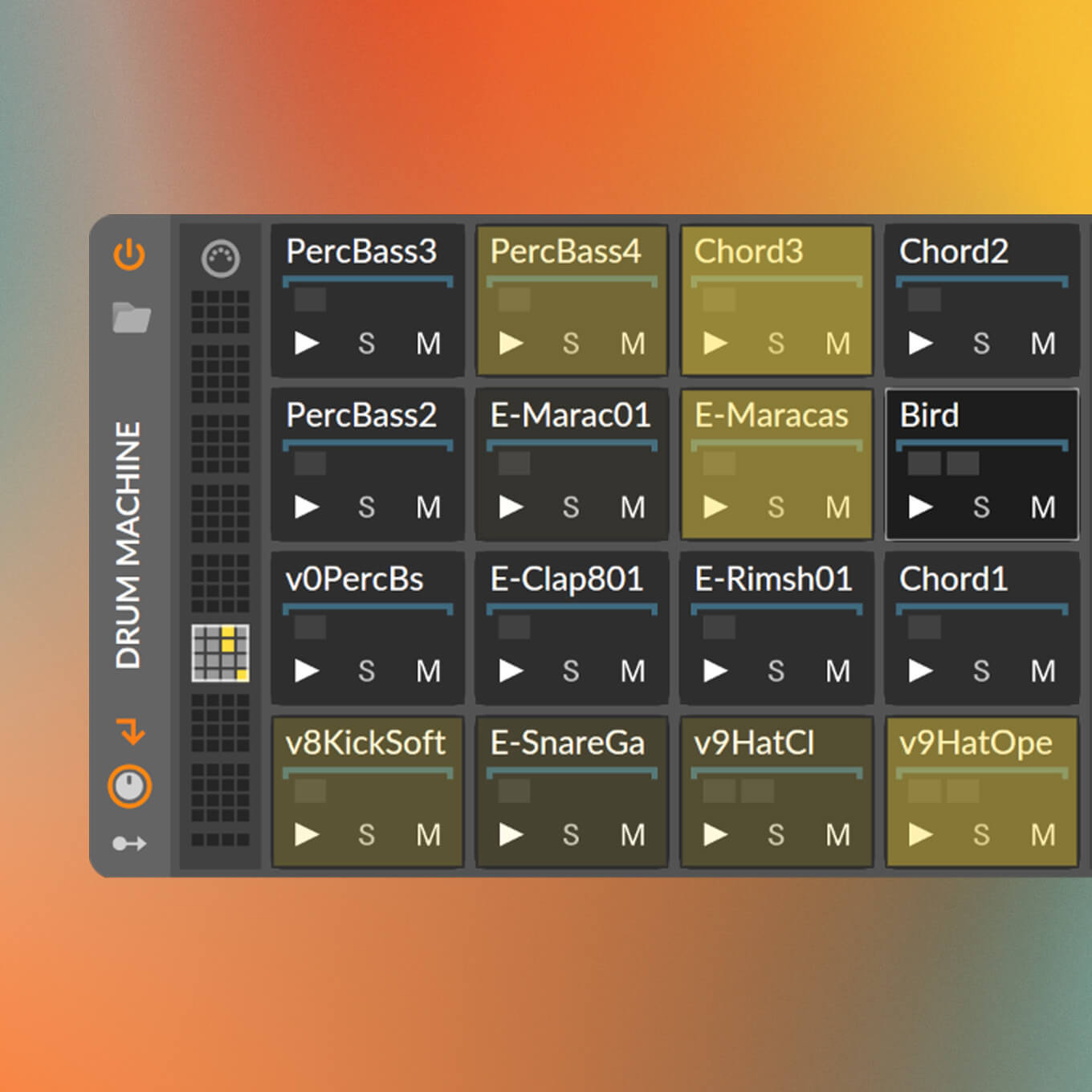This screenshot has width=1092, height=1092.
Task: Trigger the Chord3 pad play icon
Action: tap(715, 343)
